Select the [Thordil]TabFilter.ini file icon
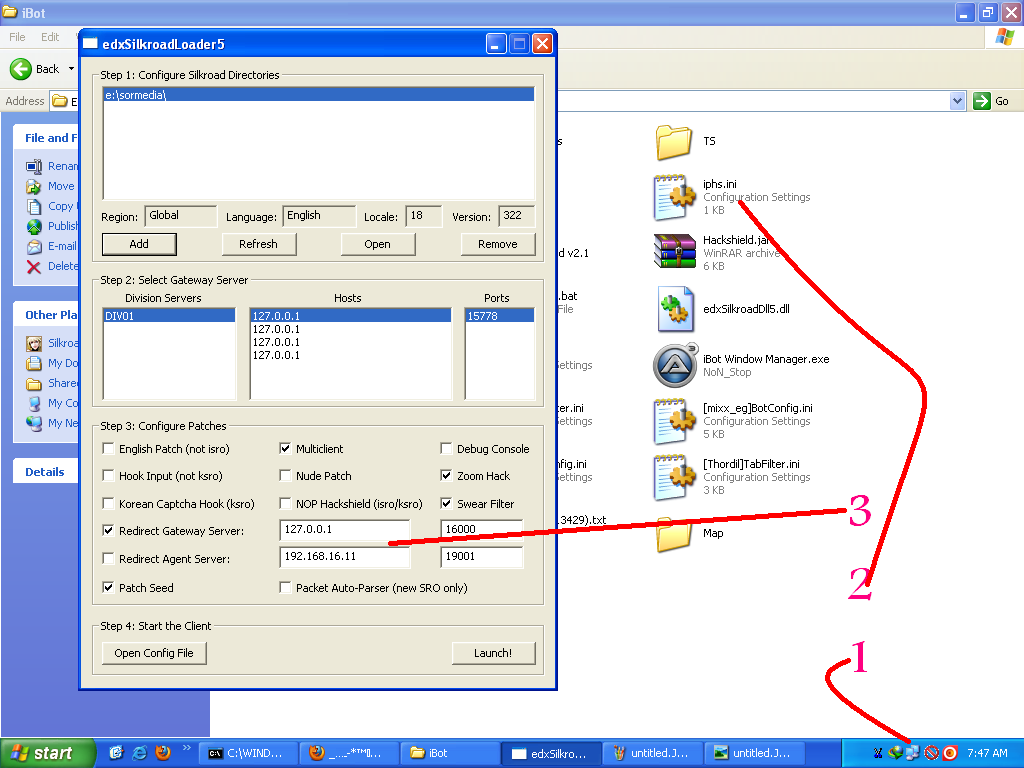 coord(674,477)
